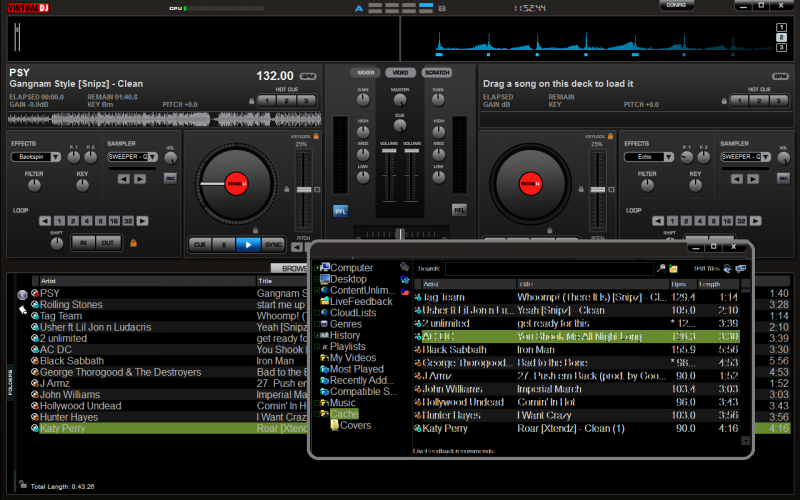Toggle PFL headphone cue for left deck
The image size is (800, 500).
(340, 210)
